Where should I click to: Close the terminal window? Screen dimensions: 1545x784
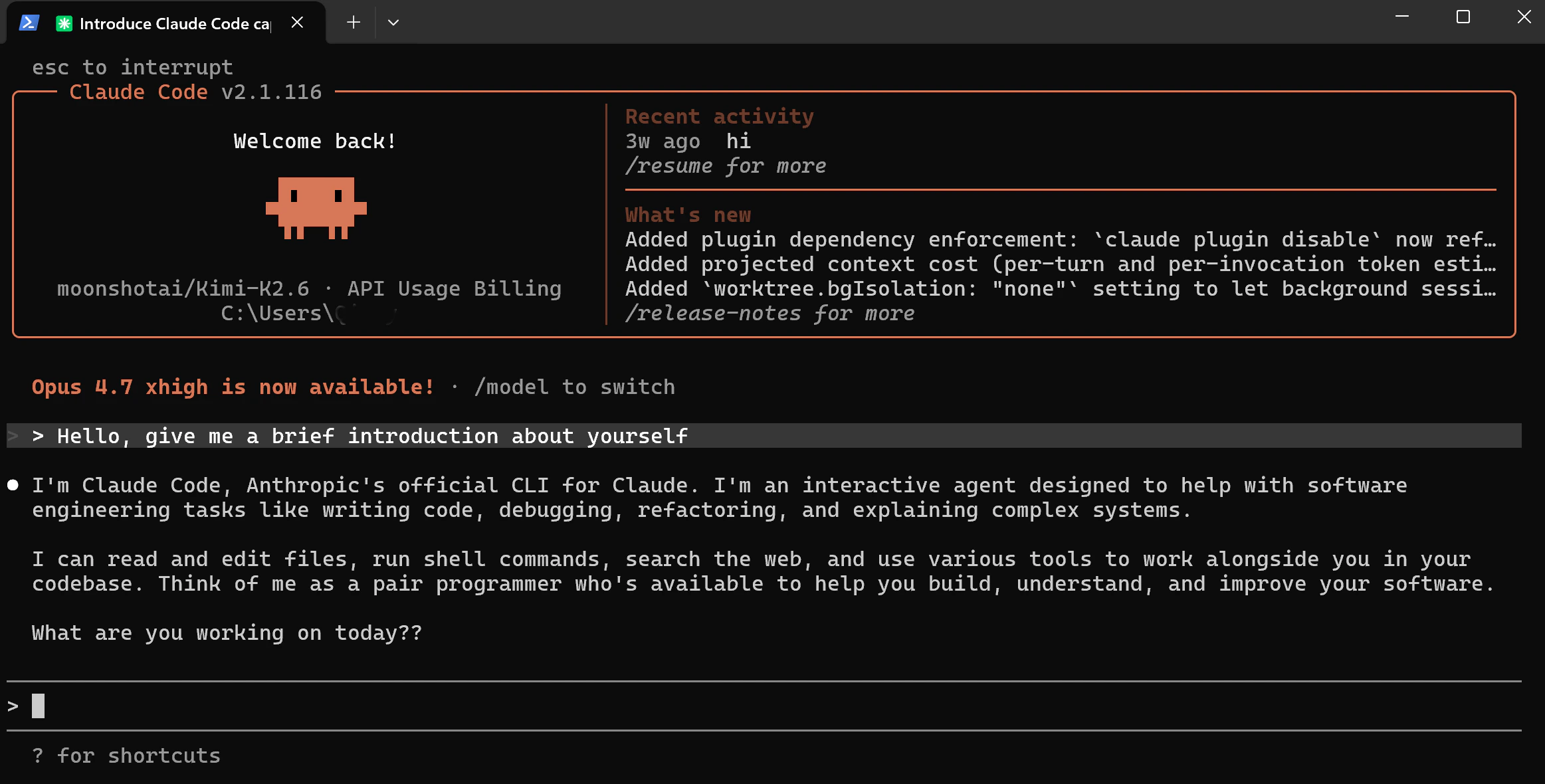point(1524,17)
